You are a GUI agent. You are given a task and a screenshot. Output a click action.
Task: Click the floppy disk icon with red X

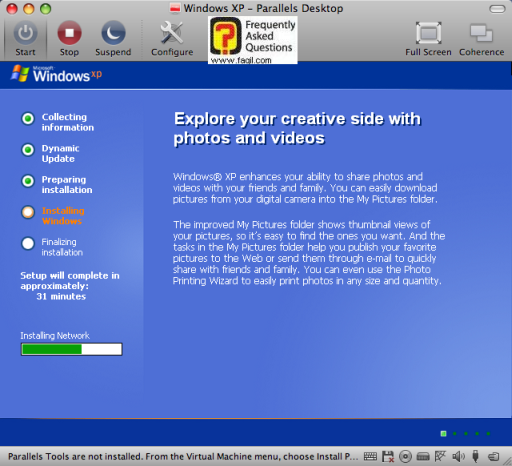[x=388, y=456]
